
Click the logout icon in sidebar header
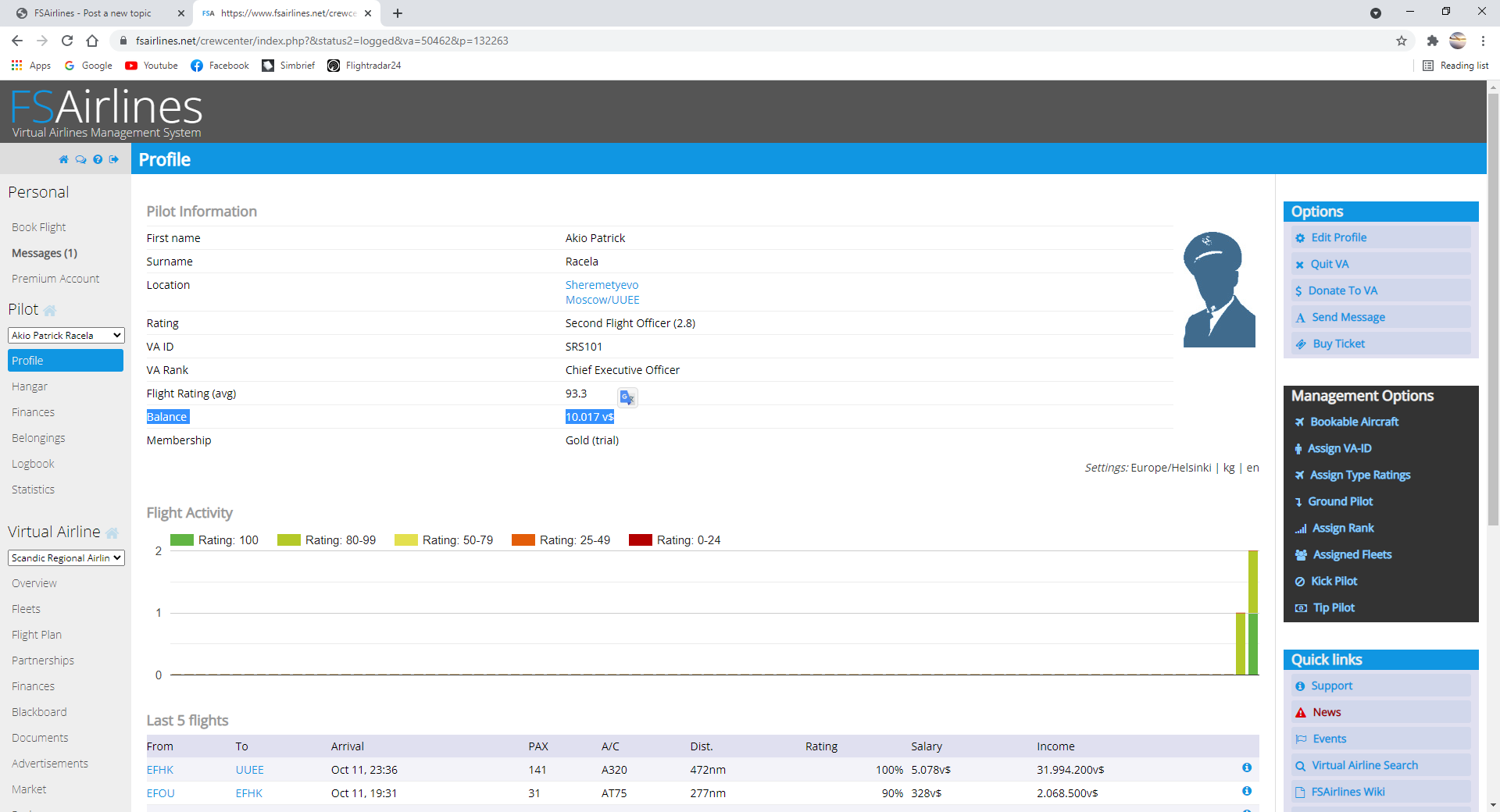tap(114, 159)
